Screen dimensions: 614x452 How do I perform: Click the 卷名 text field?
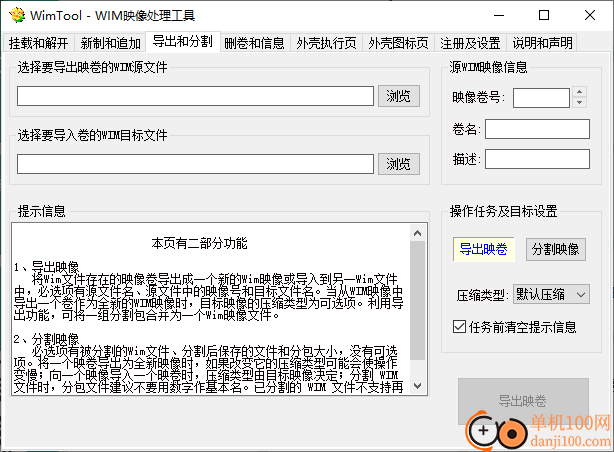(537, 129)
